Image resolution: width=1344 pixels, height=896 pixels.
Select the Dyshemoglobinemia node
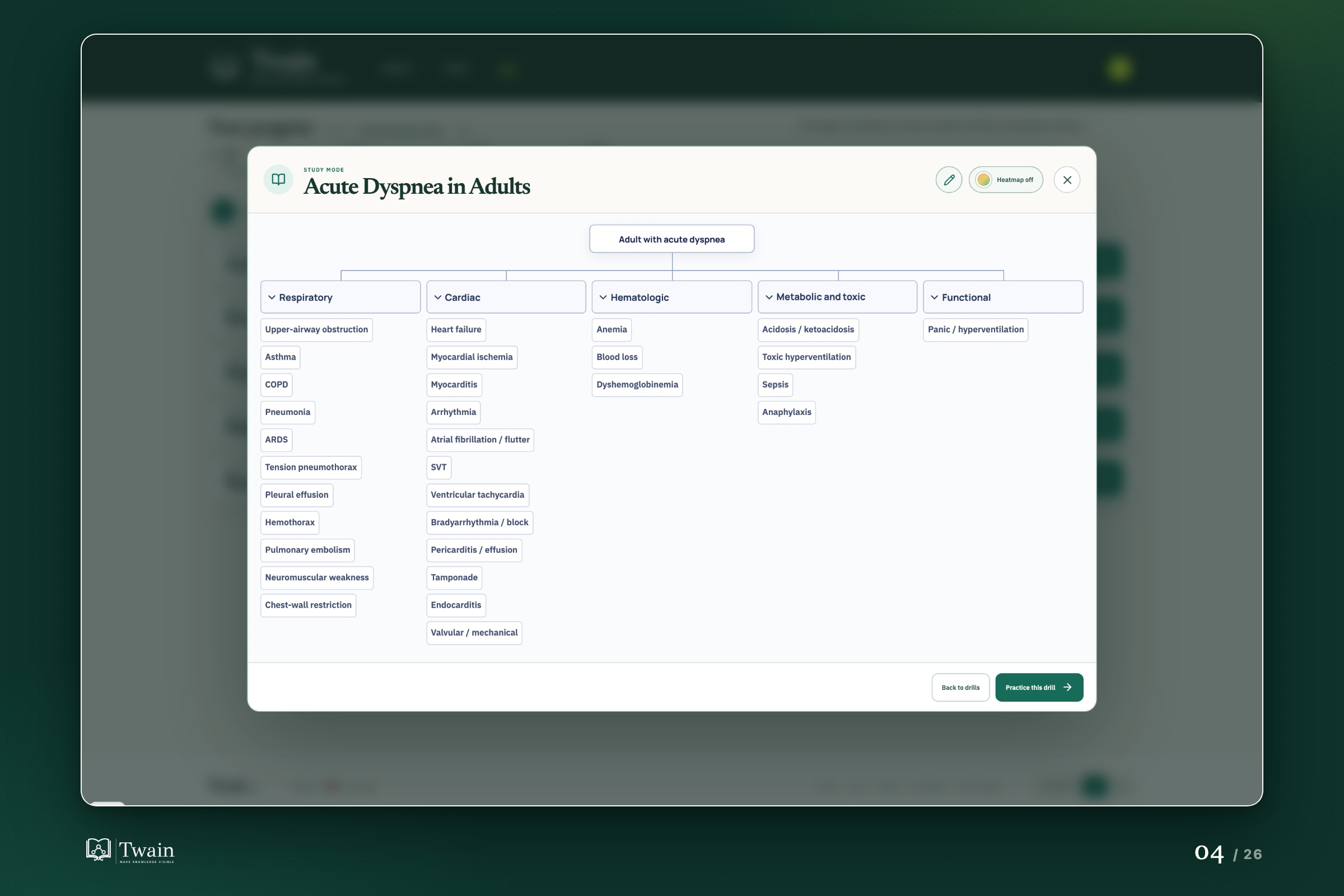(638, 385)
